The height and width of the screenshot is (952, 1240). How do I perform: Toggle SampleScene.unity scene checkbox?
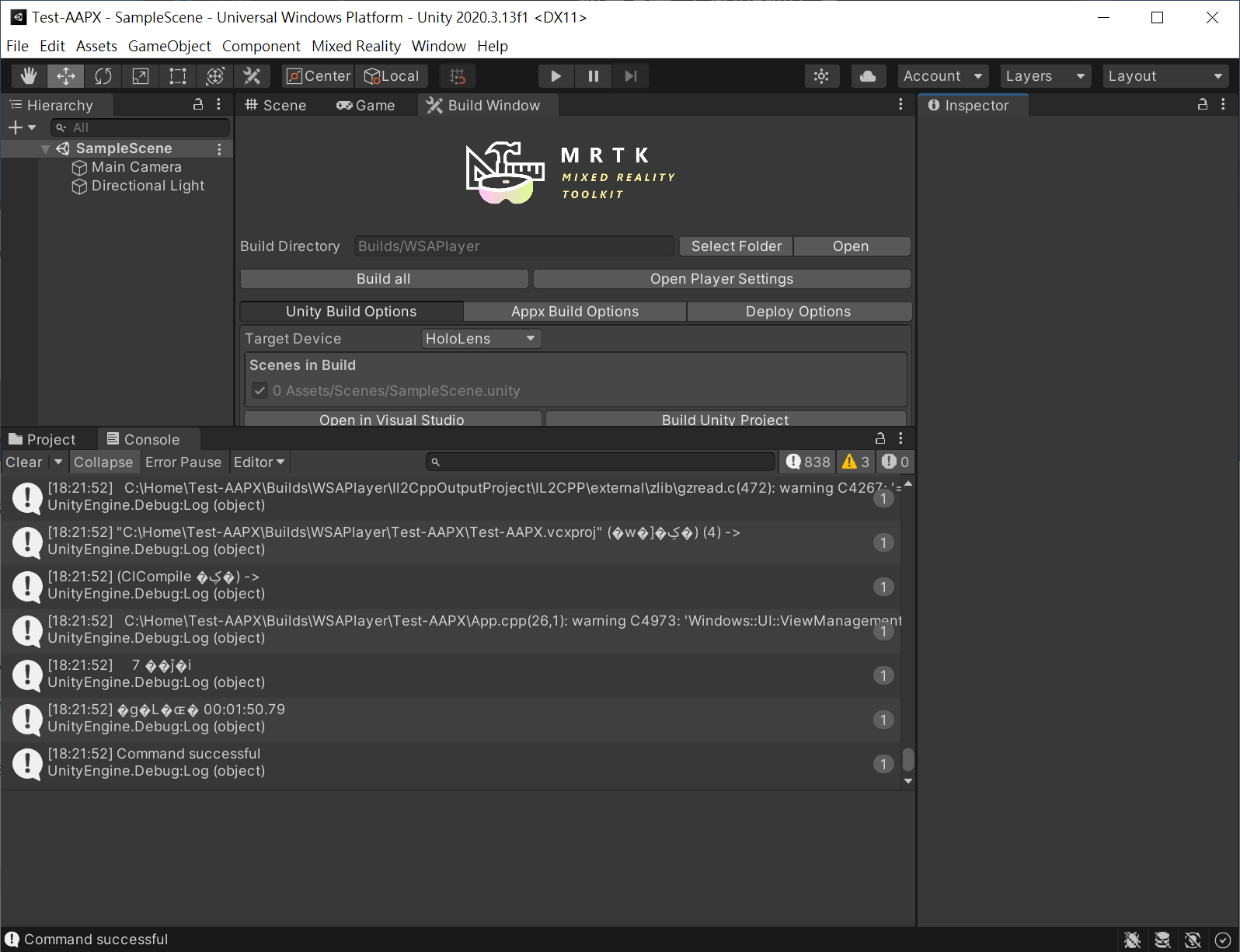[260, 391]
